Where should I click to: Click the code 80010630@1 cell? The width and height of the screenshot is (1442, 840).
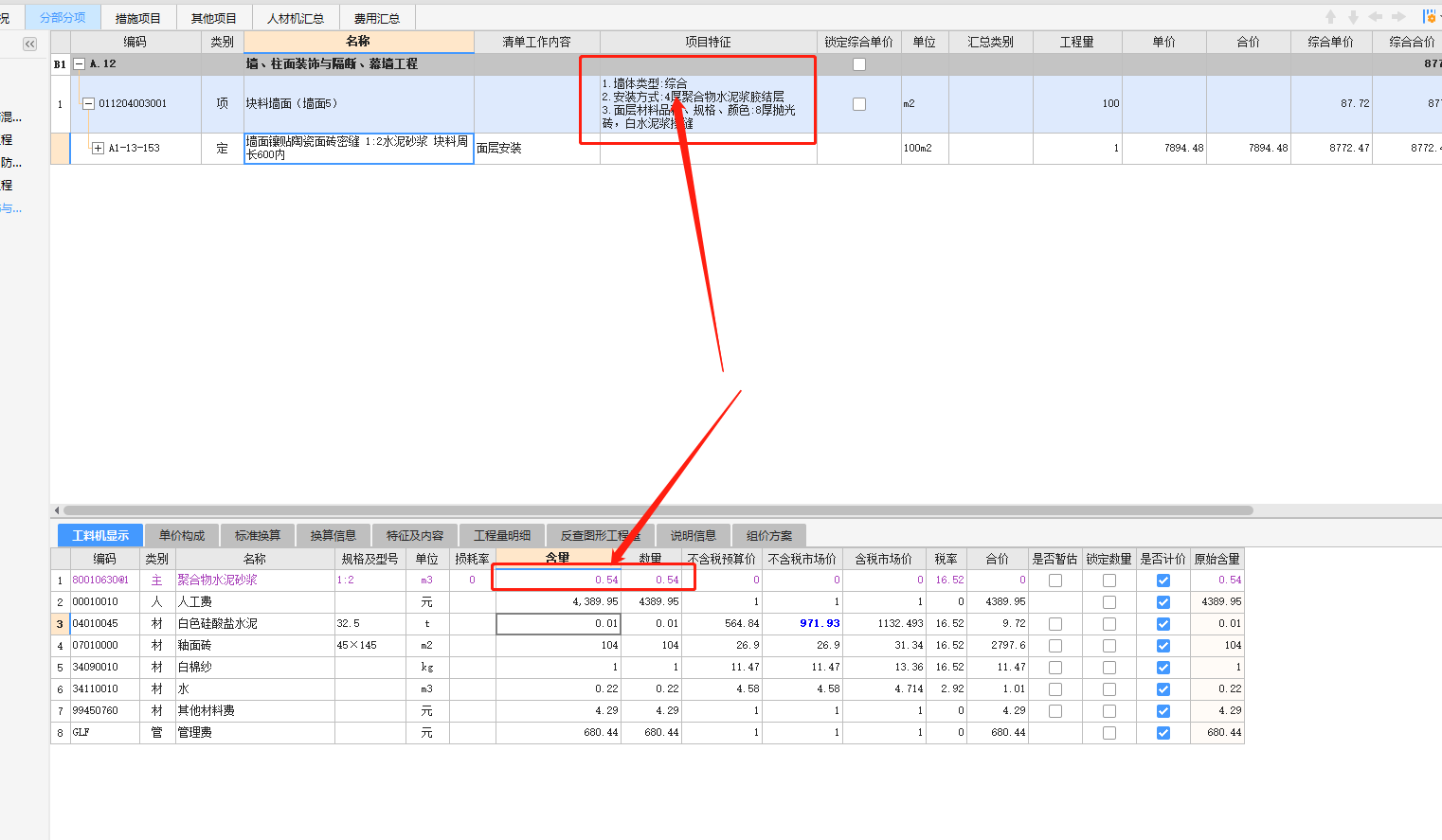tap(104, 581)
